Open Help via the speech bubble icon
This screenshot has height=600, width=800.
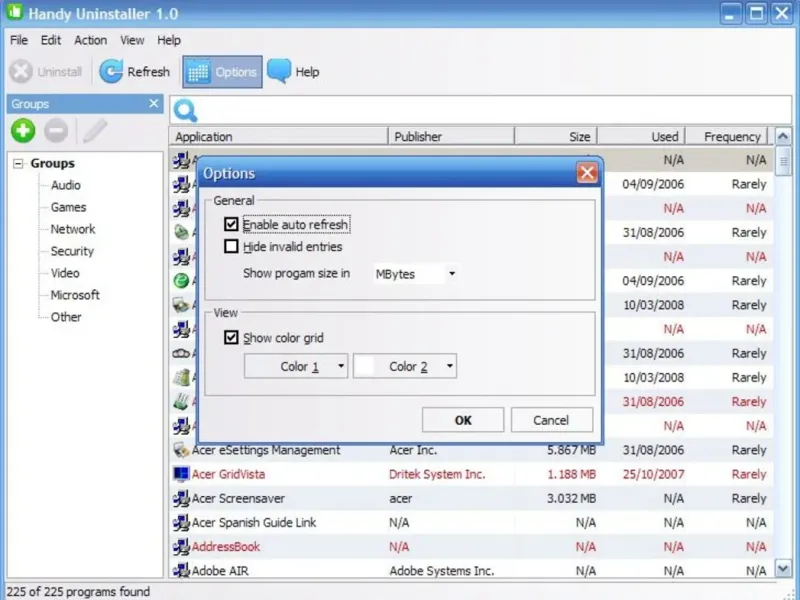pyautogui.click(x=279, y=71)
